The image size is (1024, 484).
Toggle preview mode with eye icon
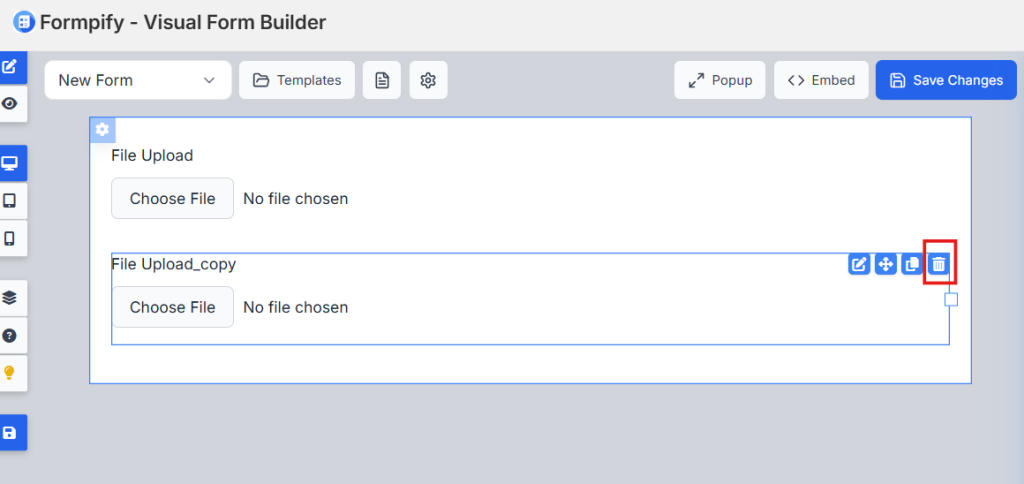[x=10, y=103]
